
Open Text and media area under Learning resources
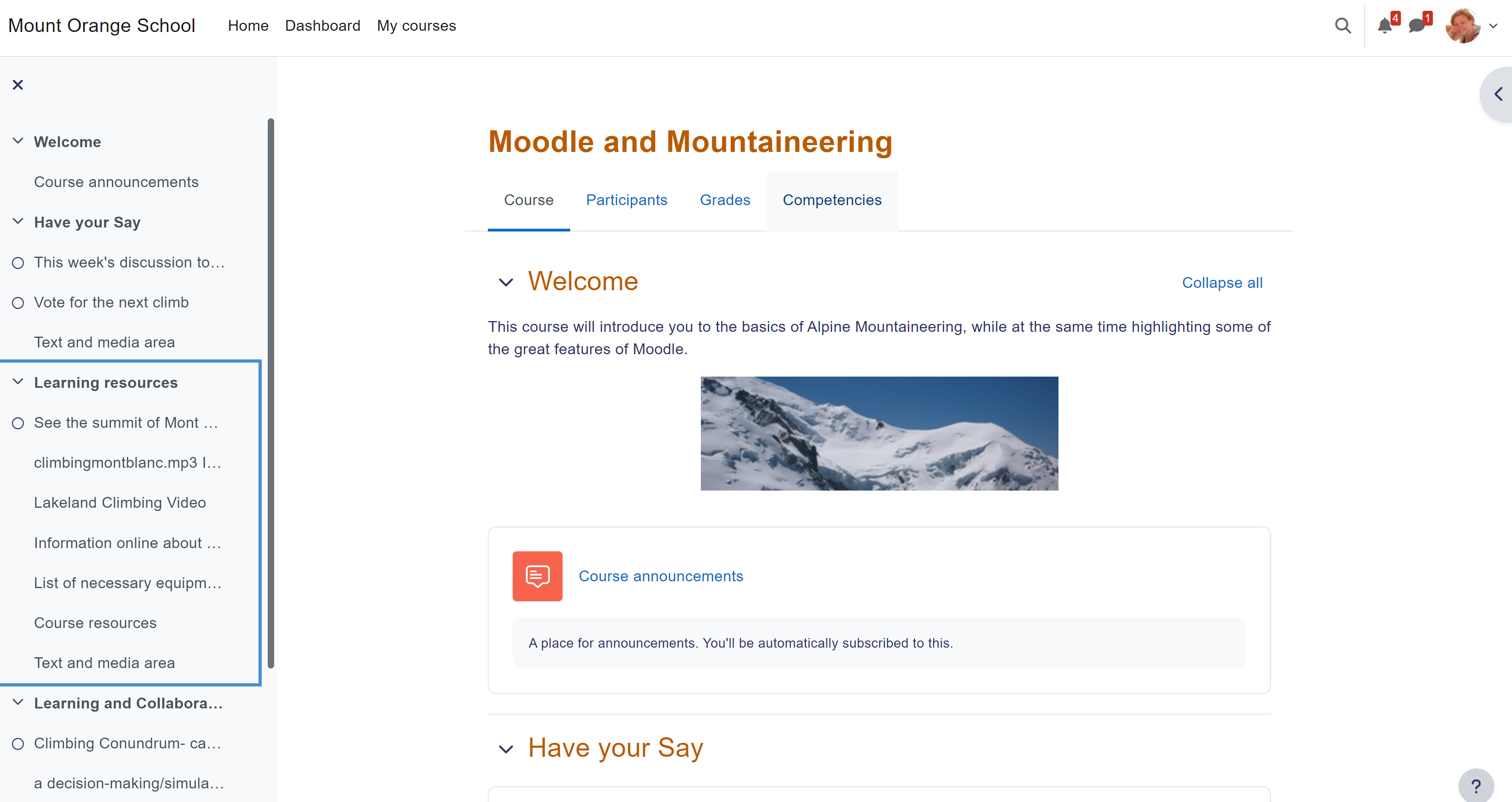pos(104,663)
